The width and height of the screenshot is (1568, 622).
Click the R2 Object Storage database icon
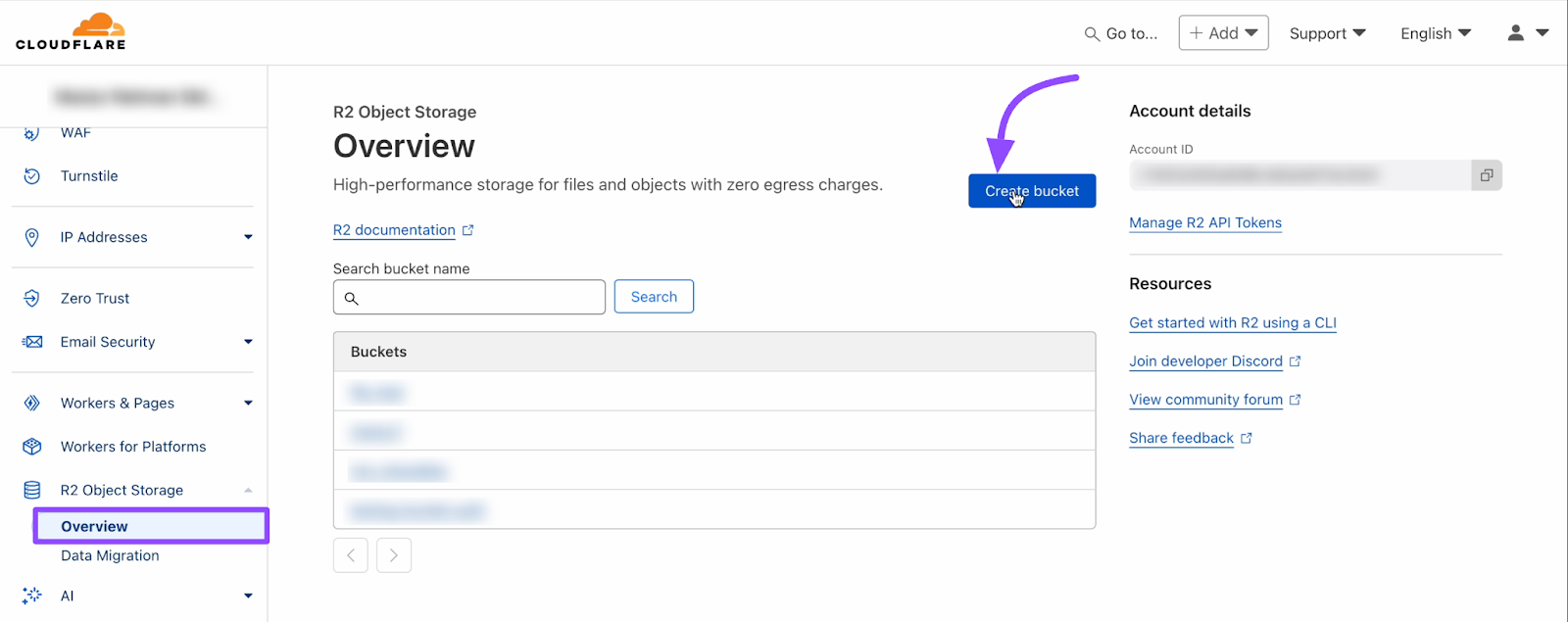32,490
